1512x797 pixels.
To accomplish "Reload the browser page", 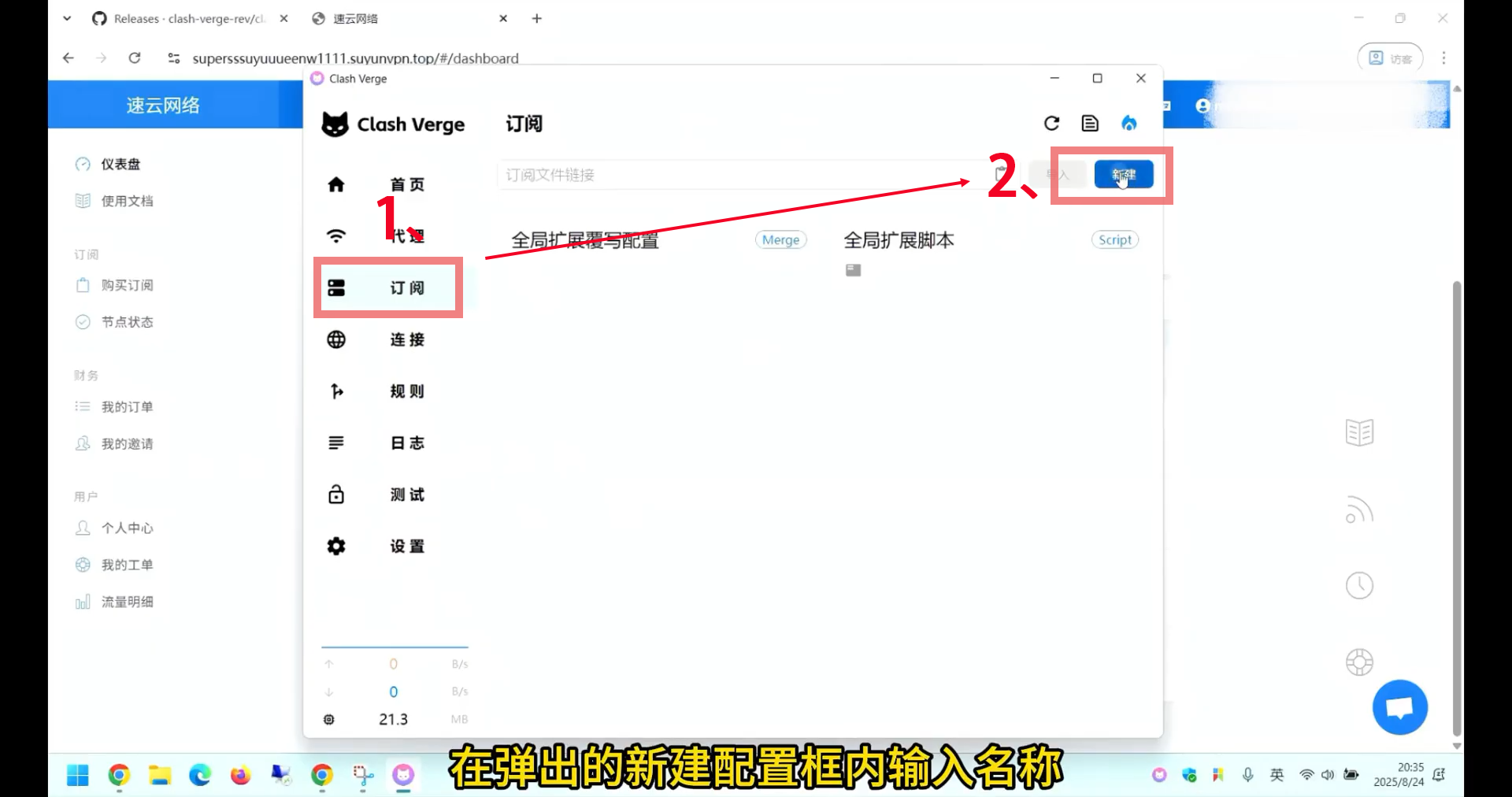I will [135, 57].
